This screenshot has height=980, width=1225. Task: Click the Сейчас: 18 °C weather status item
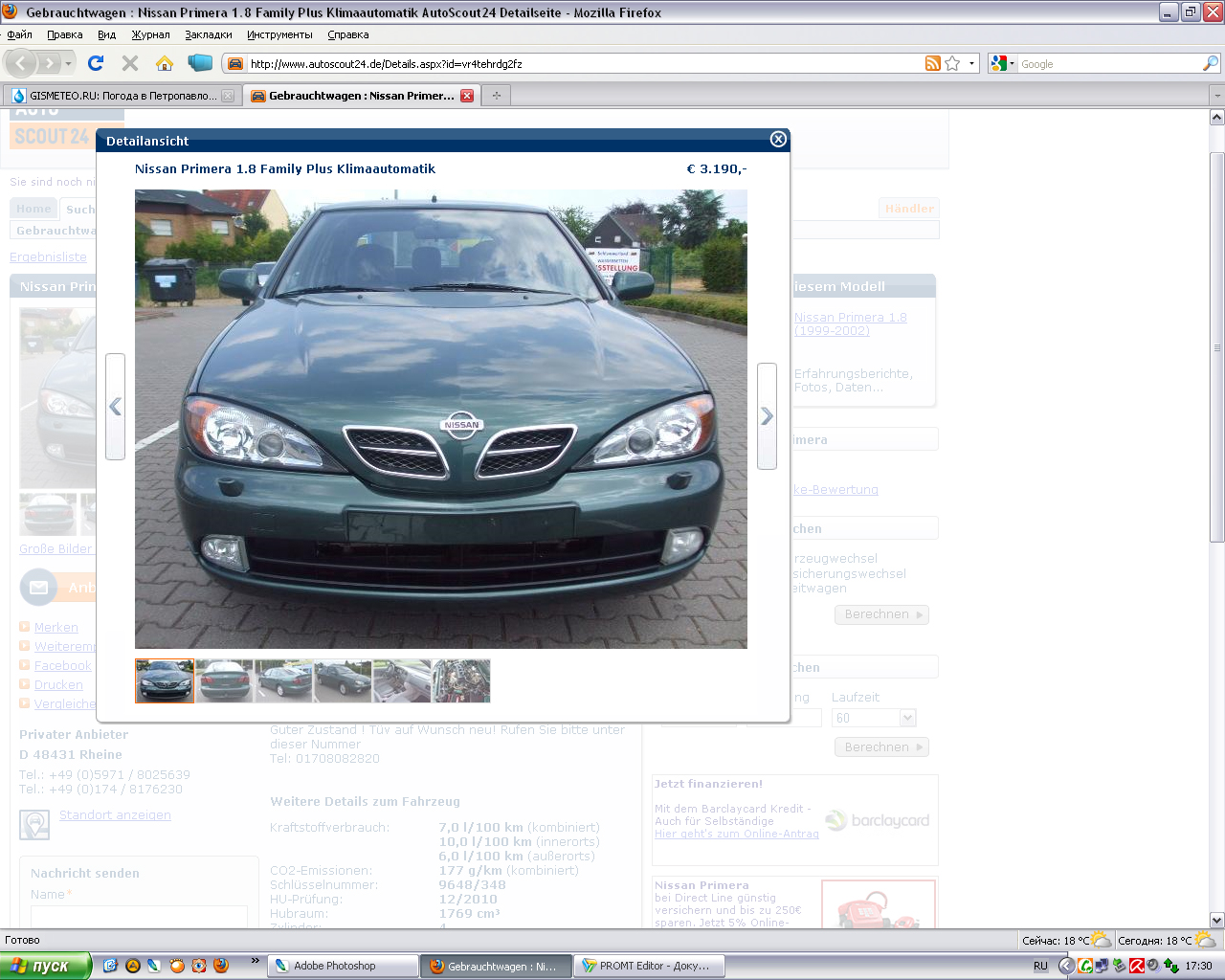pyautogui.click(x=1066, y=941)
